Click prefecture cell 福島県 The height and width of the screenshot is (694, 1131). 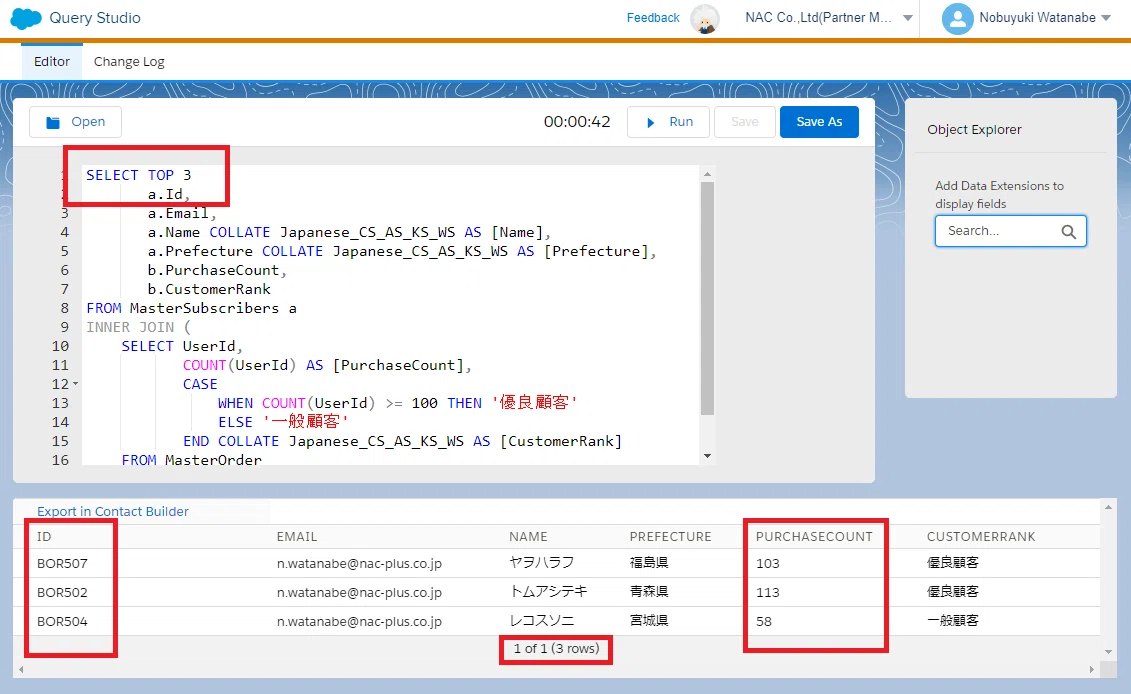pos(648,563)
